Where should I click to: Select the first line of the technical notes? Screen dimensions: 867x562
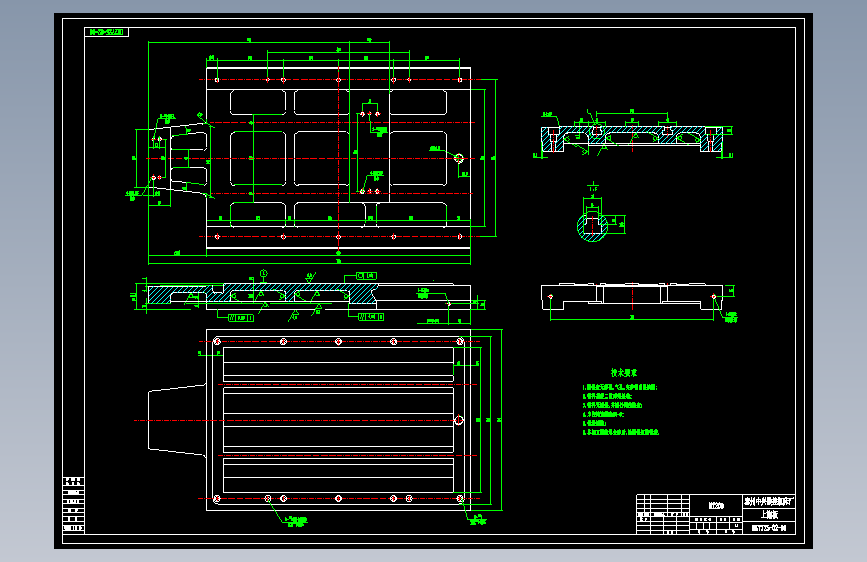click(x=619, y=387)
